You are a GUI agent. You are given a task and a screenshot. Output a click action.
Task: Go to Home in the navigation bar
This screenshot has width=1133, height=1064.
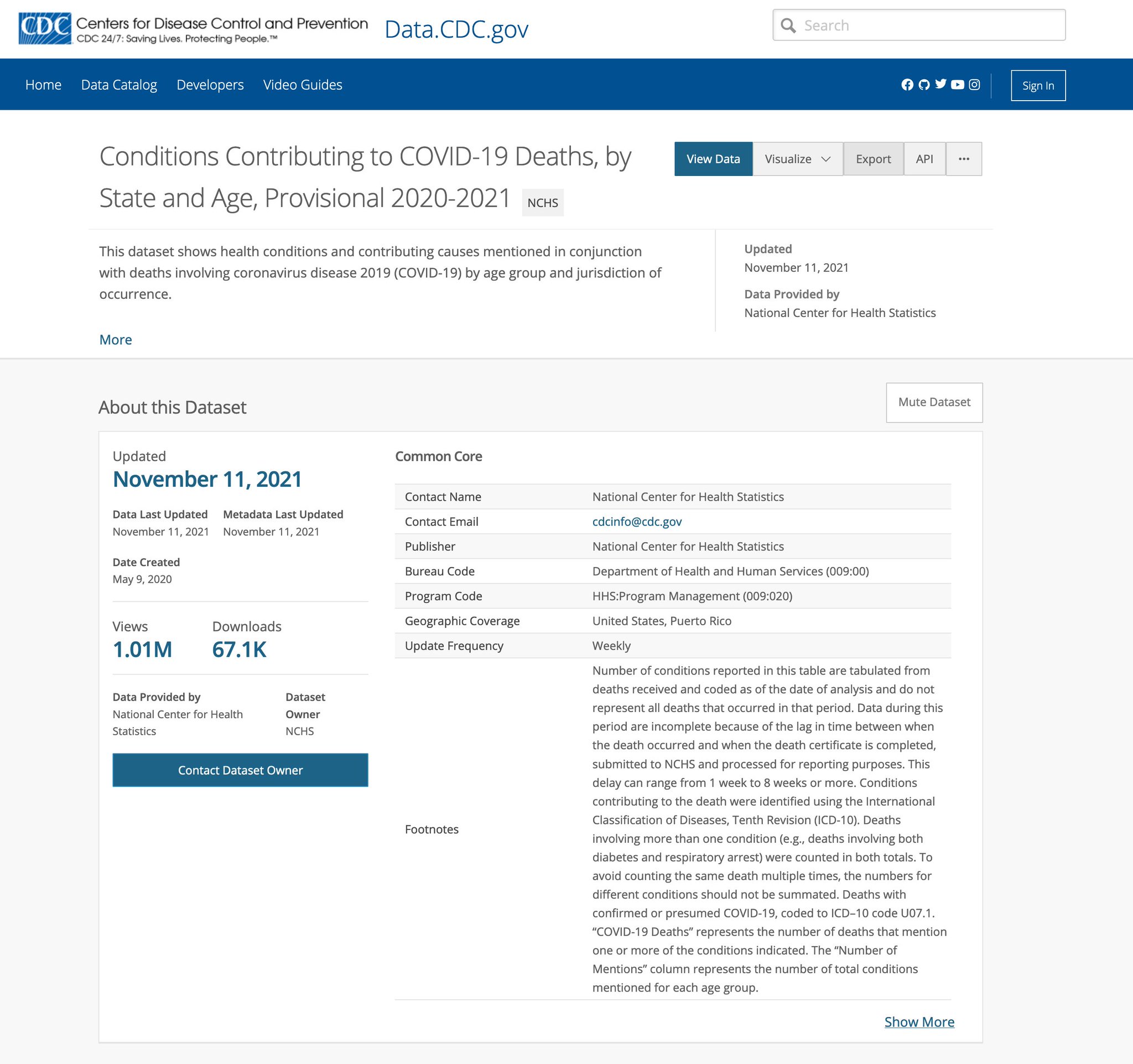[43, 85]
